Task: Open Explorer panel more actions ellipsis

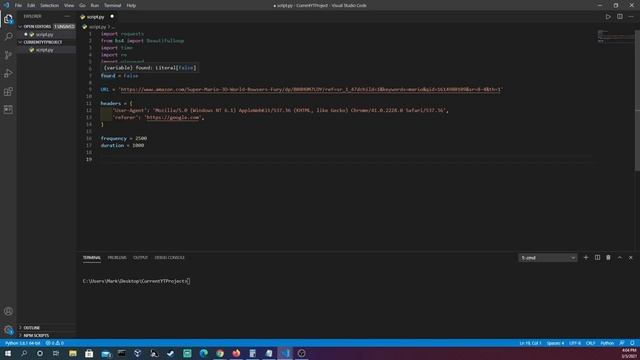Action: pyautogui.click(x=67, y=16)
